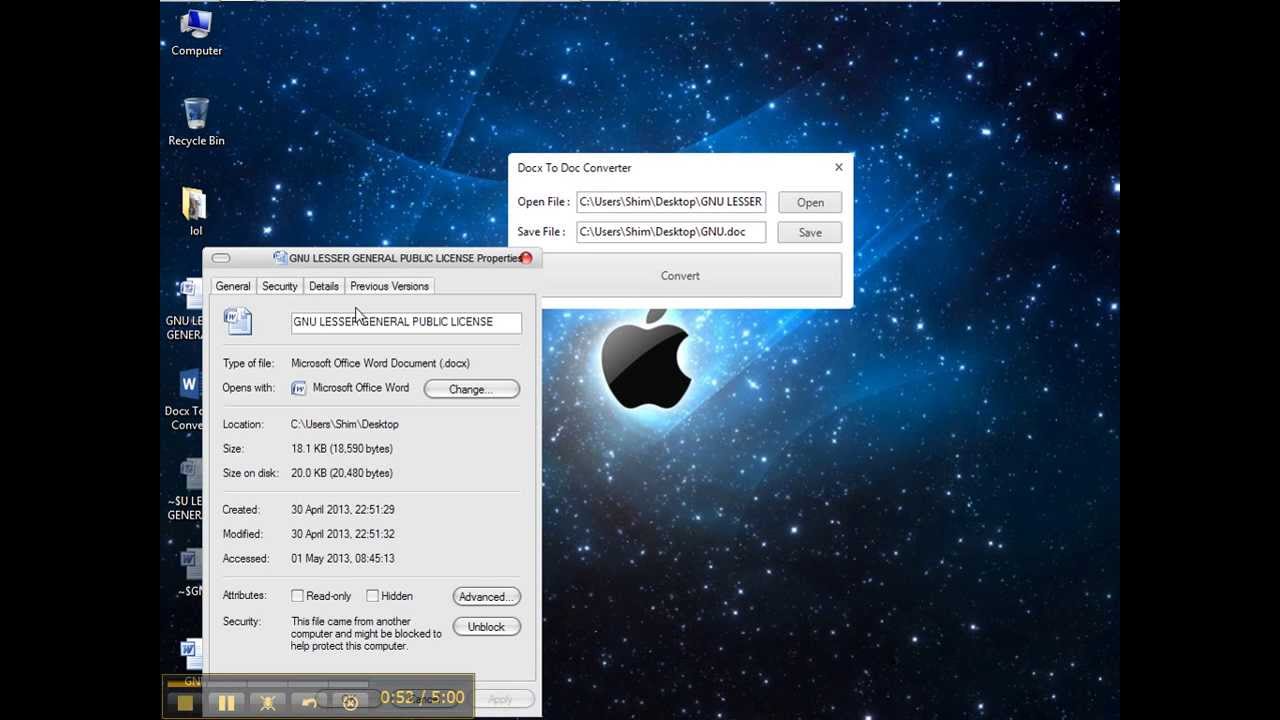The width and height of the screenshot is (1280, 720).
Task: Click the Convert button in the converter window
Action: [680, 276]
